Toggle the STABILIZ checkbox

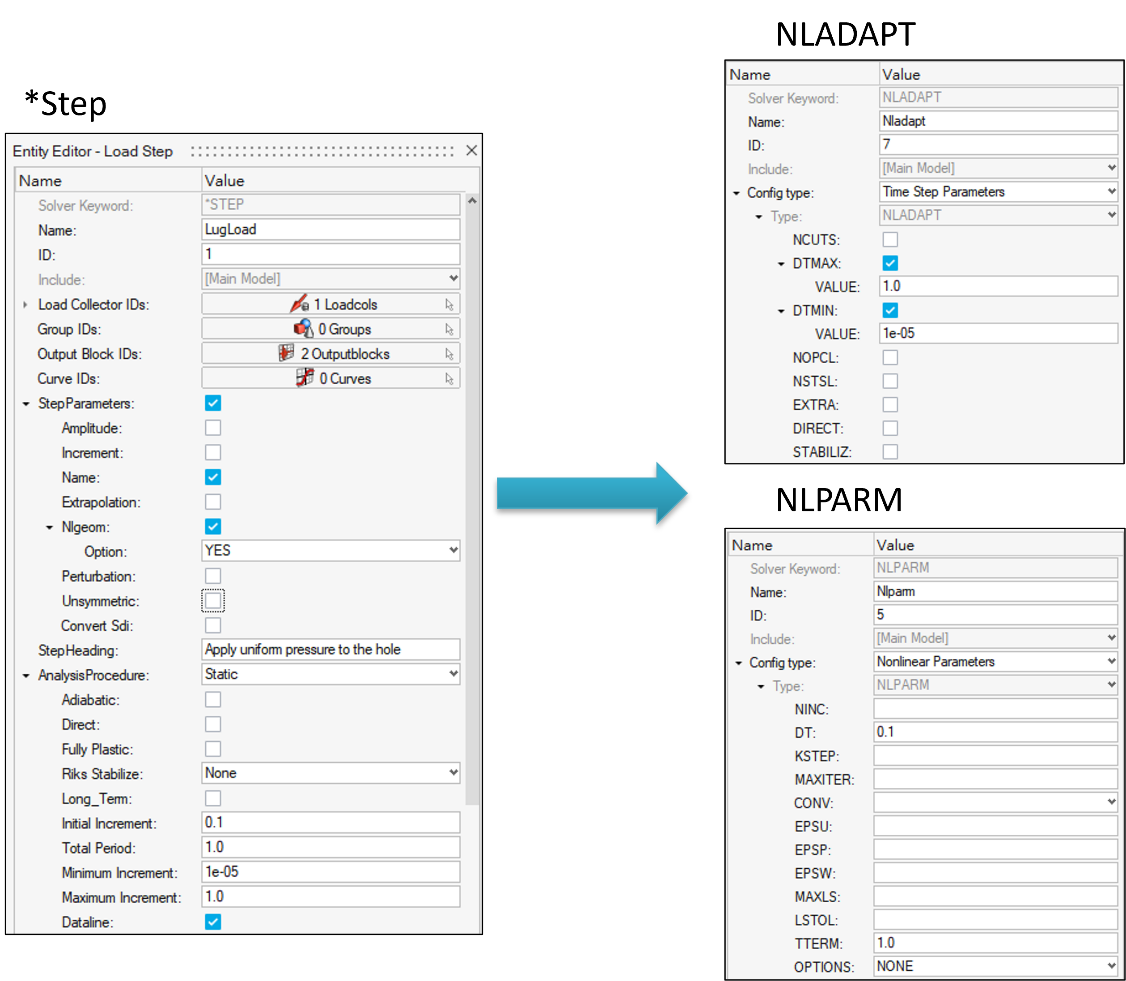tap(890, 452)
